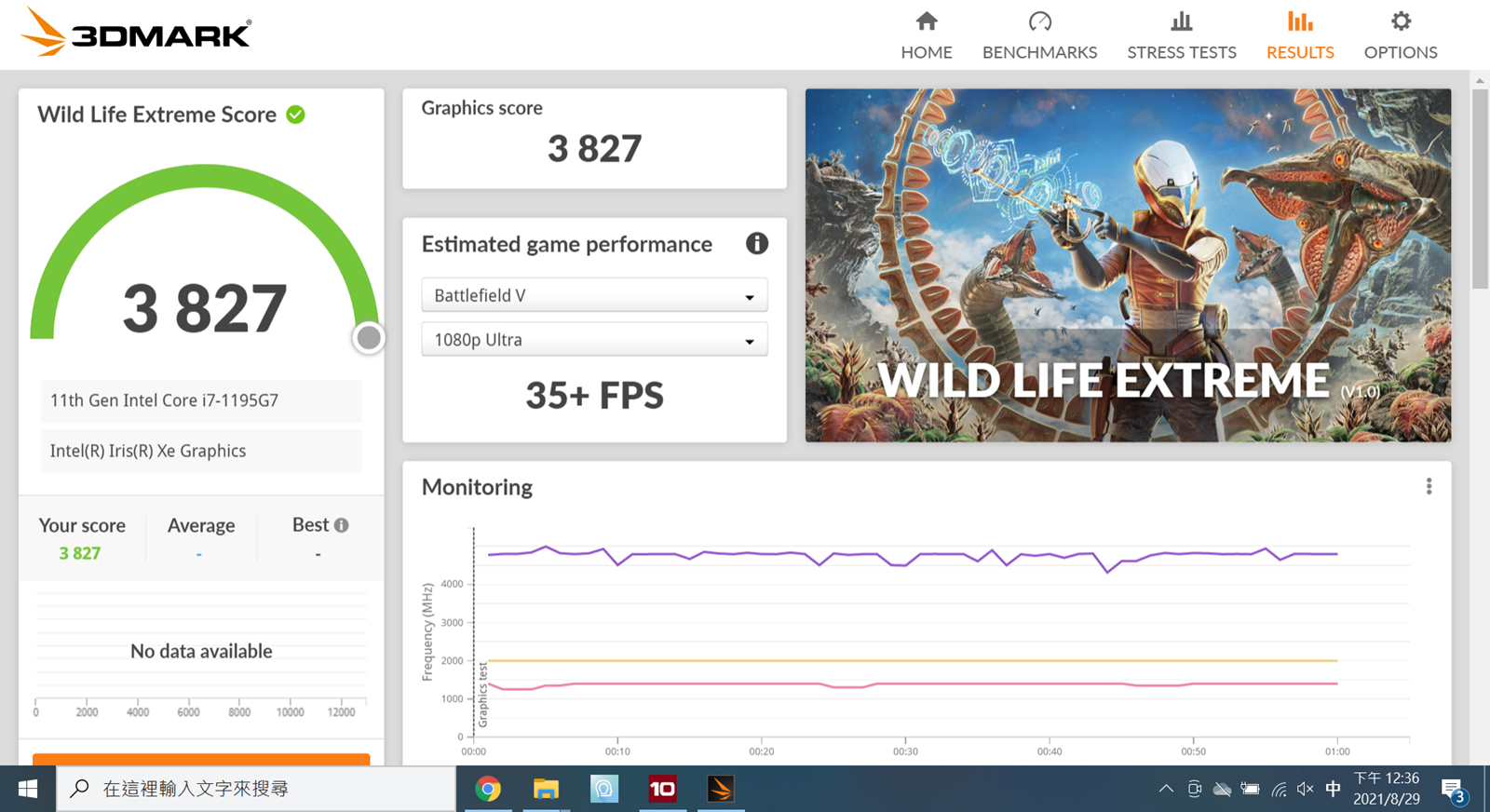Expand the 1080p Ultra resolution dropdown
Viewport: 1490px width, 812px height.
(594, 340)
